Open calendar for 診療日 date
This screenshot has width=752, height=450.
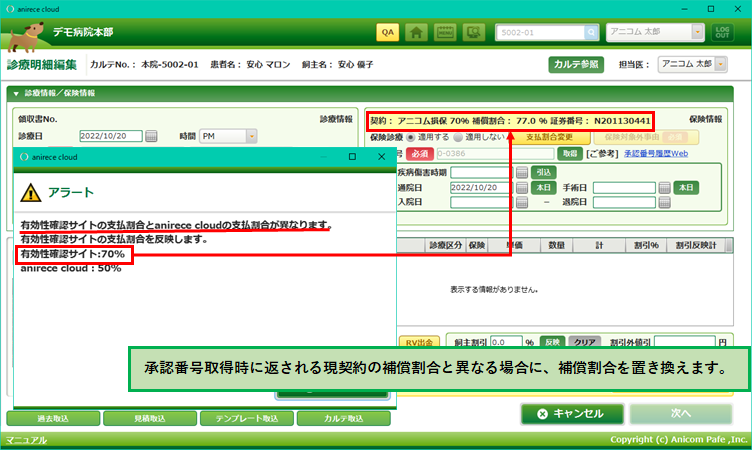(x=151, y=136)
